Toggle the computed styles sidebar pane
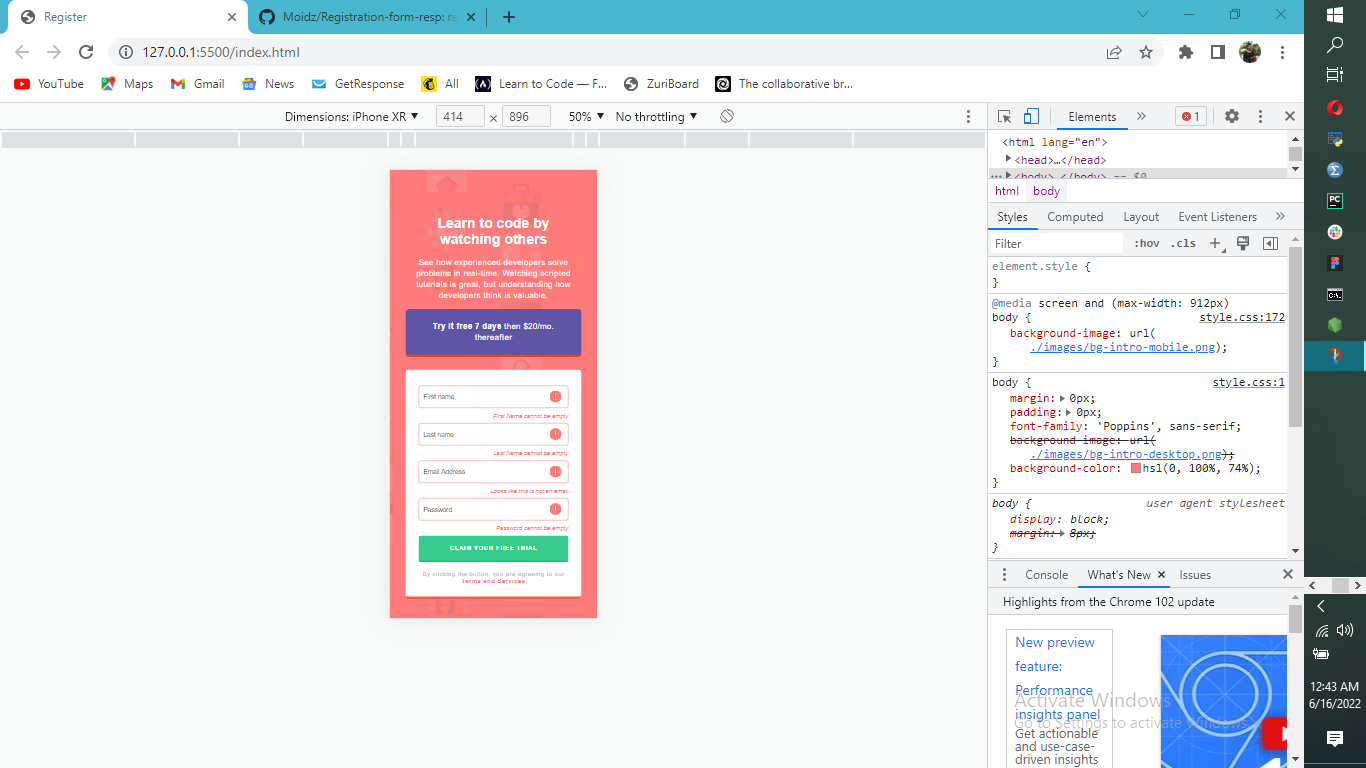Viewport: 1366px width, 768px height. [x=1270, y=243]
